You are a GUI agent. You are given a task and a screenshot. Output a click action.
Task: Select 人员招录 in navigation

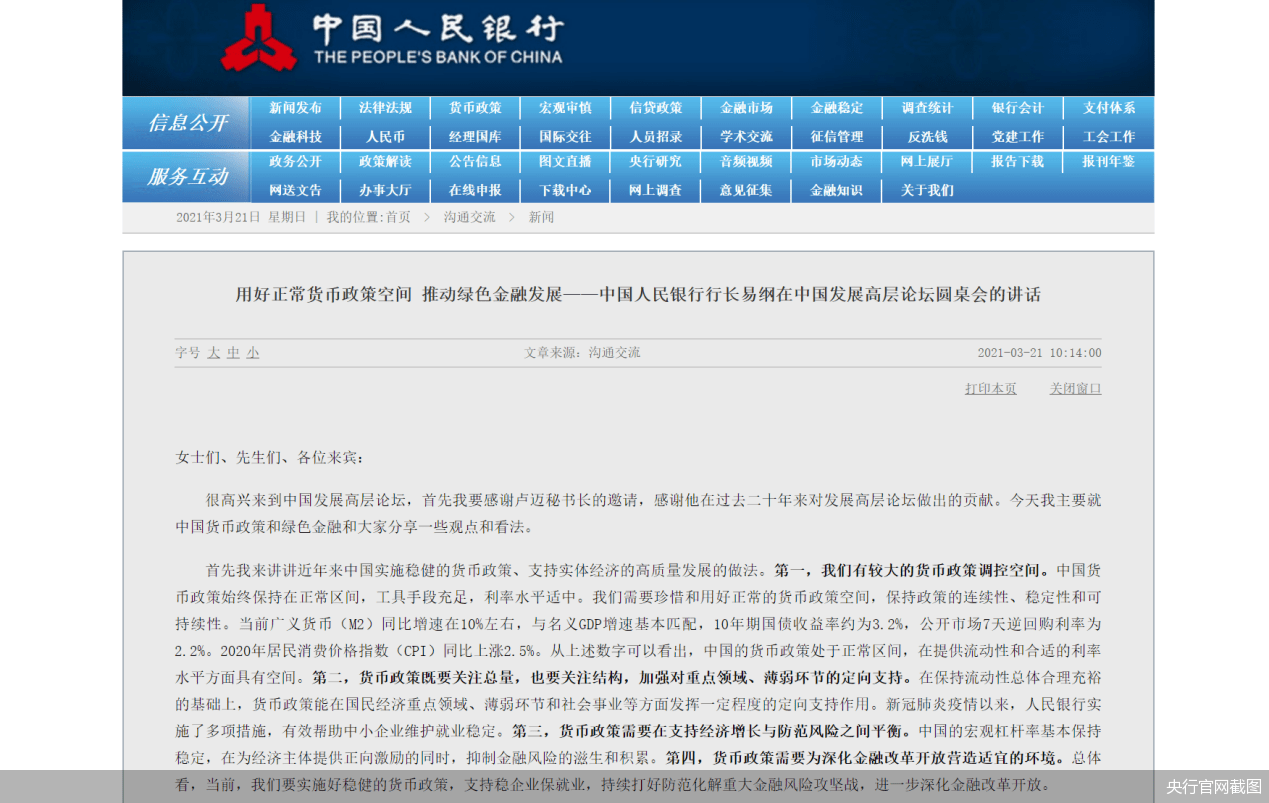coord(655,137)
